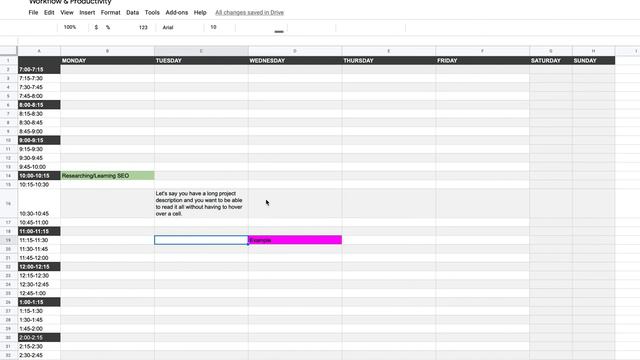Open the File menu
The width and height of the screenshot is (640, 360).
[x=33, y=13]
